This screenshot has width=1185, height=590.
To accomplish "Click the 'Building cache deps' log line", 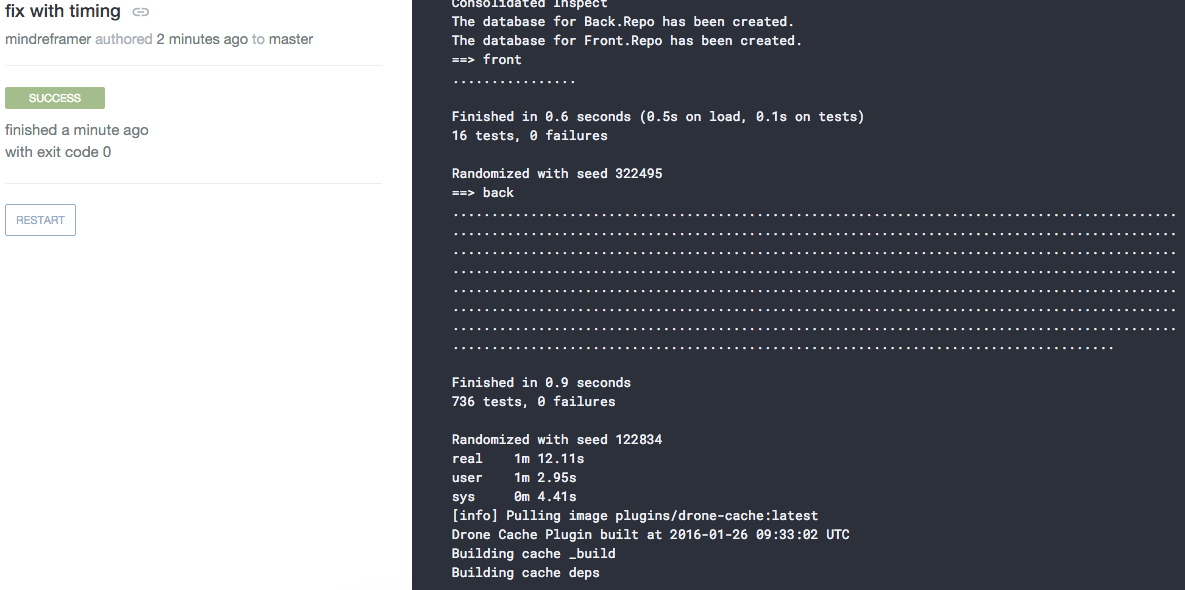I will (526, 573).
